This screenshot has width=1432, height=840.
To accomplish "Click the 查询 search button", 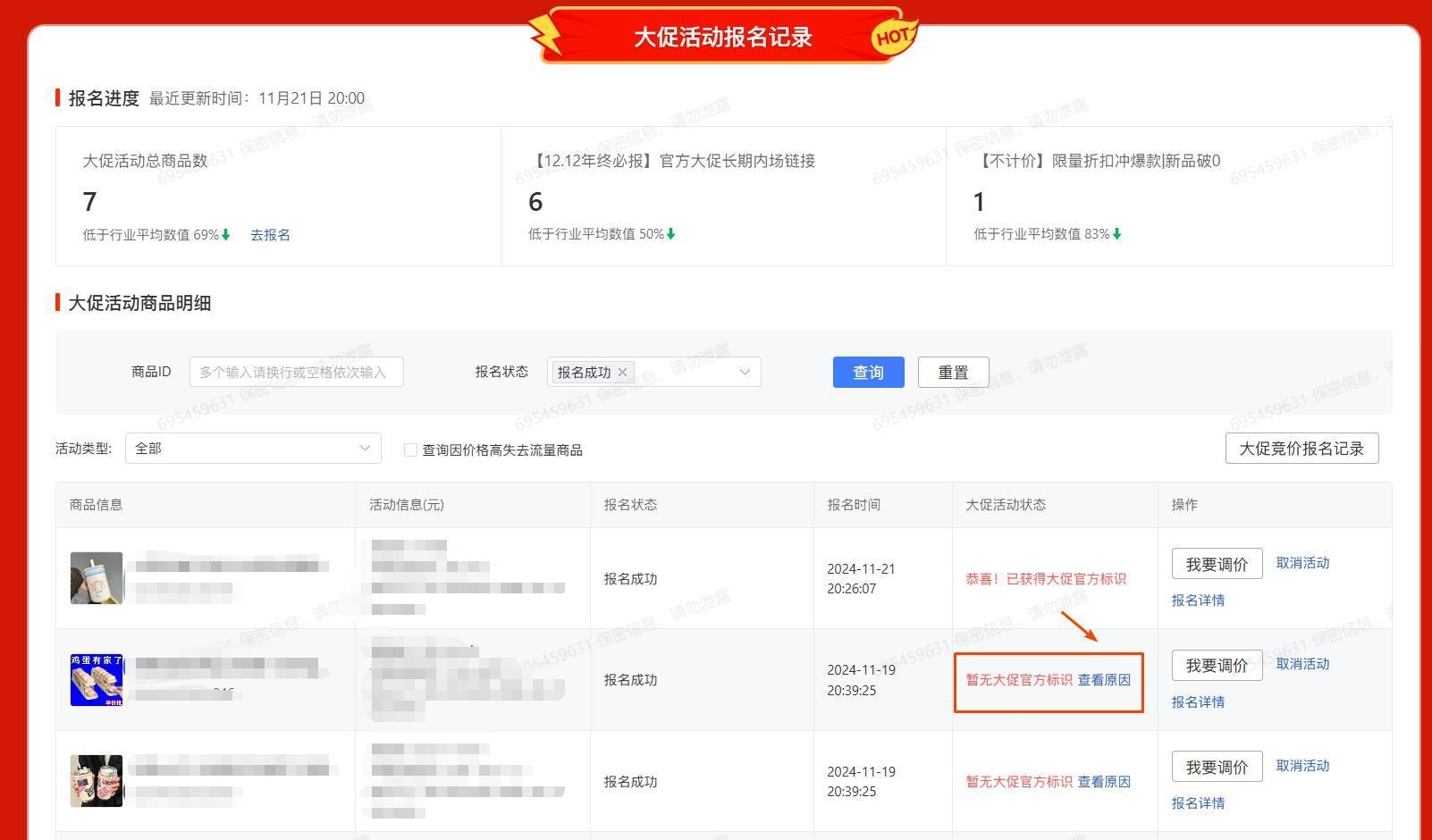I will (x=868, y=373).
